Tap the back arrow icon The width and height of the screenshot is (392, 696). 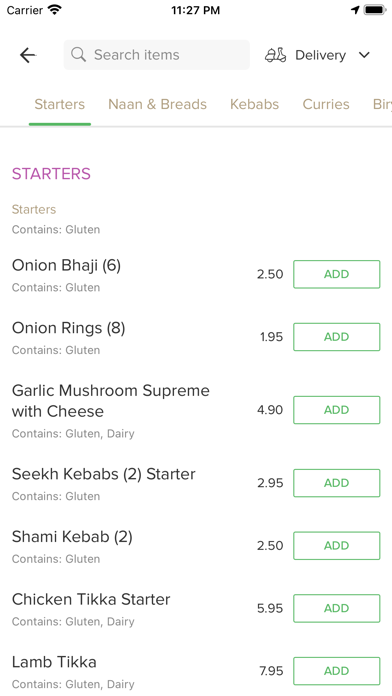tap(28, 55)
